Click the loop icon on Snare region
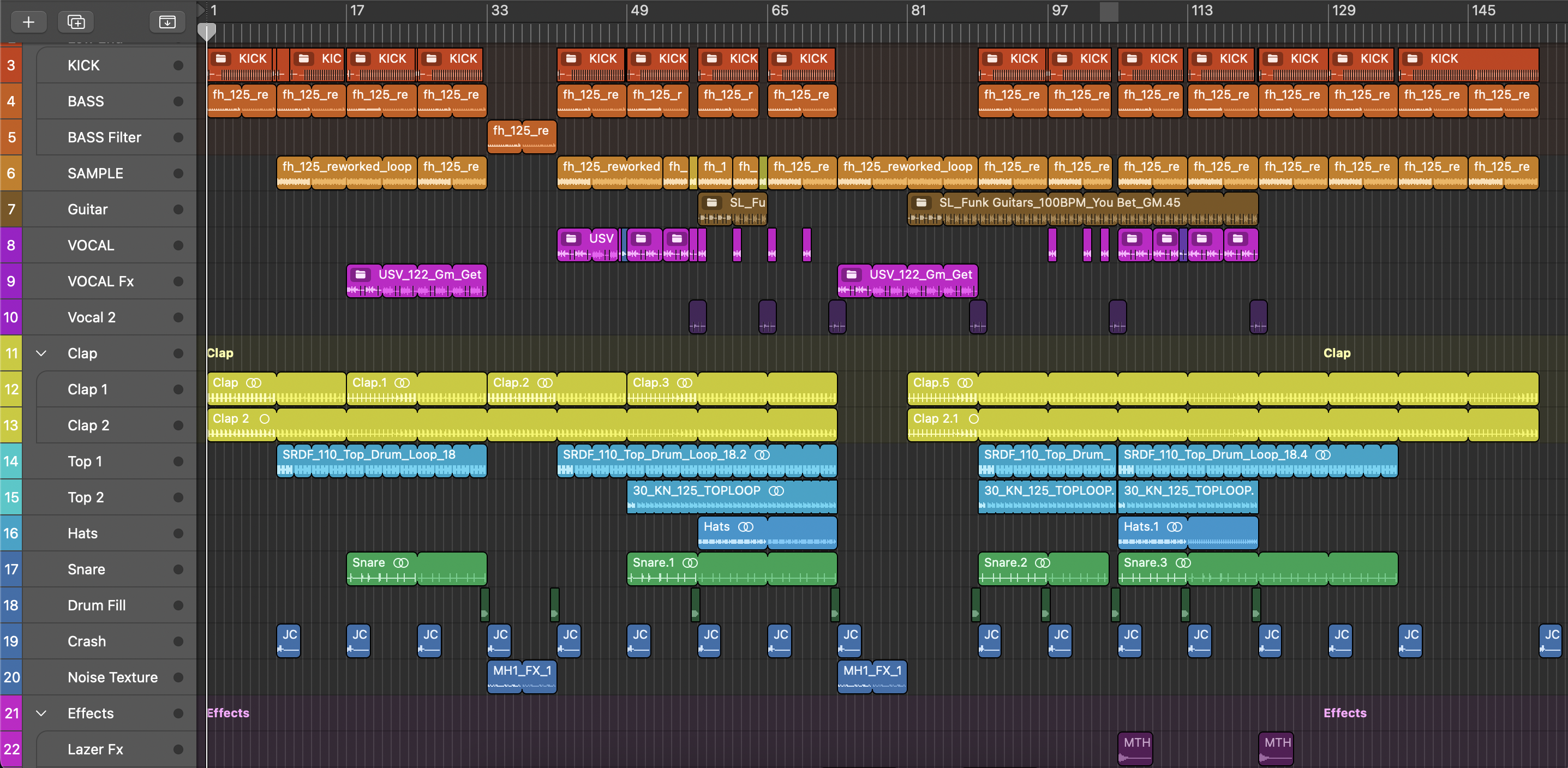 pos(400,562)
